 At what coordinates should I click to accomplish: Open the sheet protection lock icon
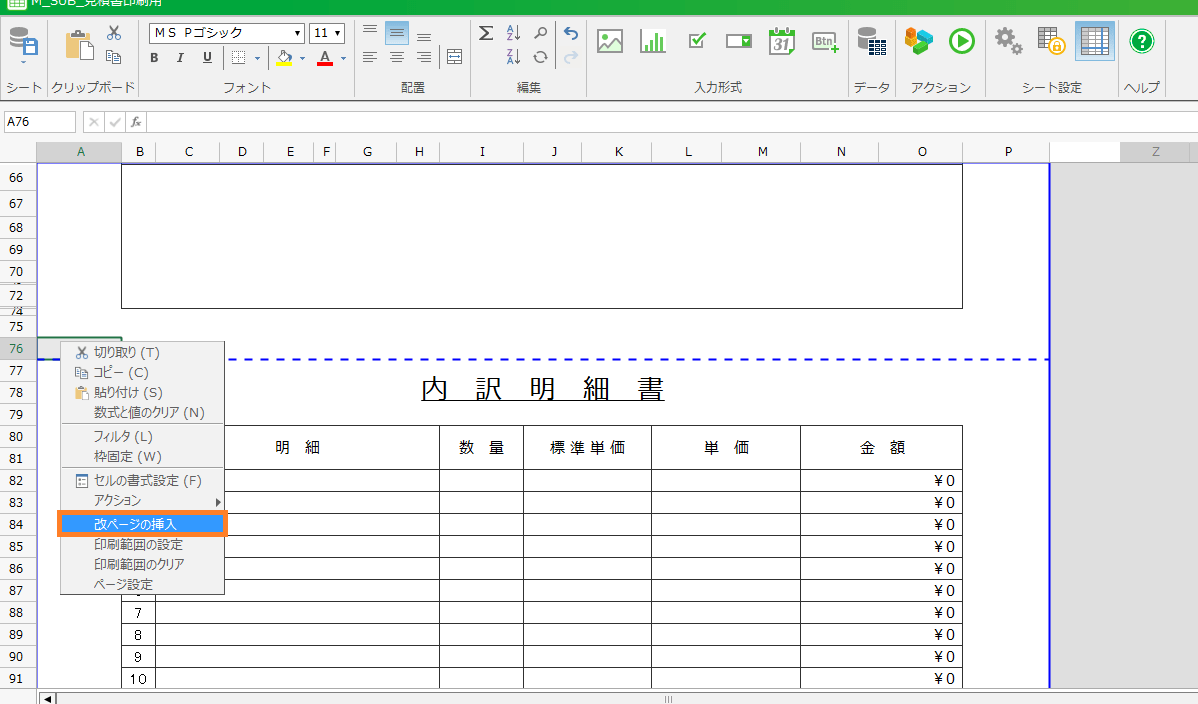[x=1051, y=41]
